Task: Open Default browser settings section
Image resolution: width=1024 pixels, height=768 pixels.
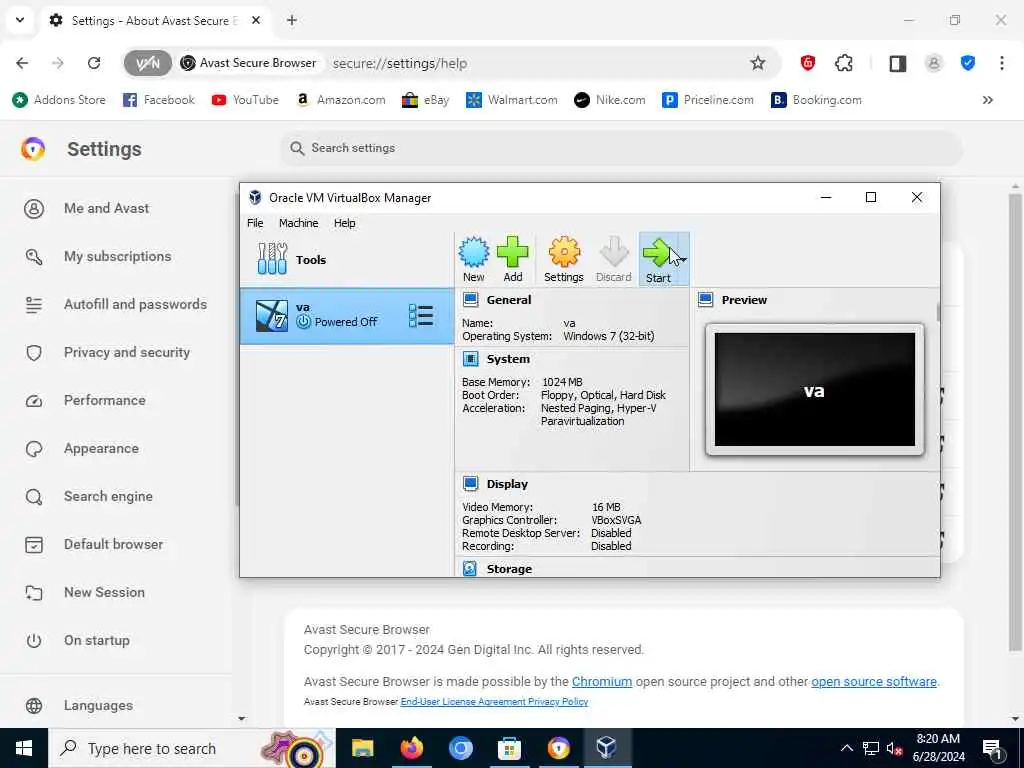Action: coord(114,545)
